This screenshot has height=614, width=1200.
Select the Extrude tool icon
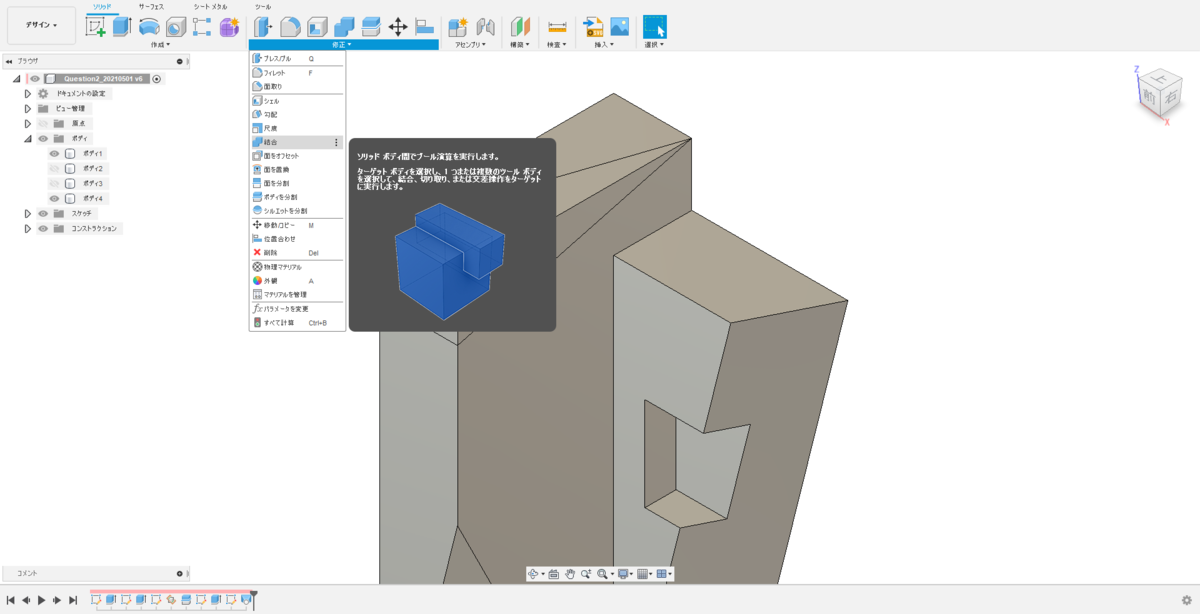coord(122,27)
